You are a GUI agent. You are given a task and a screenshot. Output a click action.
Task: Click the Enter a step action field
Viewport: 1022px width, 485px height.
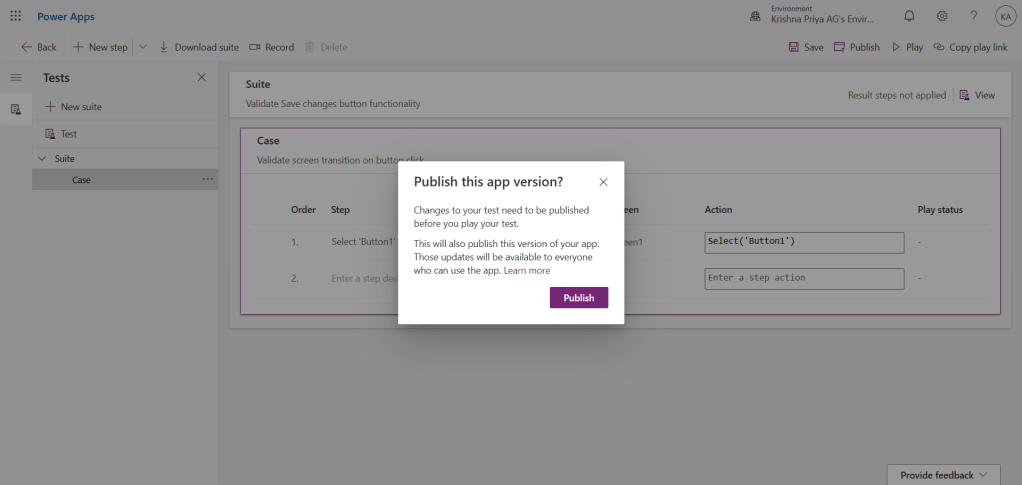(x=804, y=278)
